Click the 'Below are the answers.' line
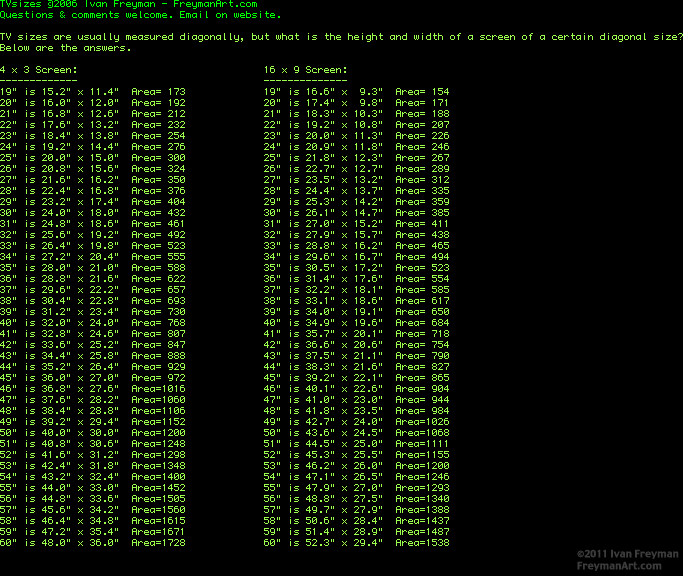The width and height of the screenshot is (683, 576). pyautogui.click(x=60, y=48)
